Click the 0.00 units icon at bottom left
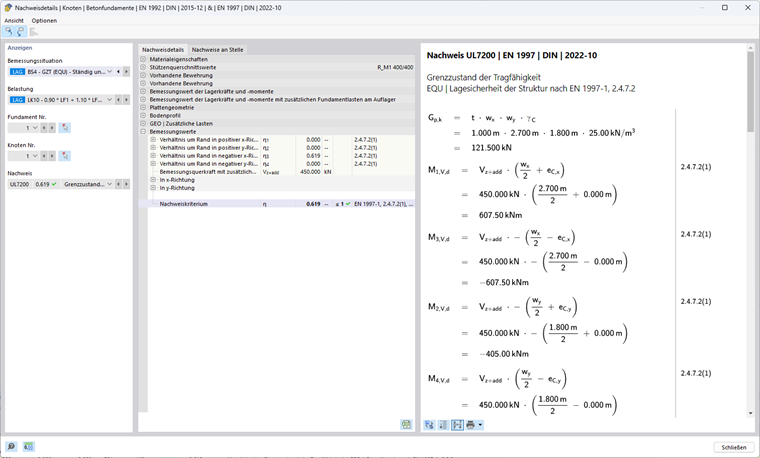 (x=29, y=446)
